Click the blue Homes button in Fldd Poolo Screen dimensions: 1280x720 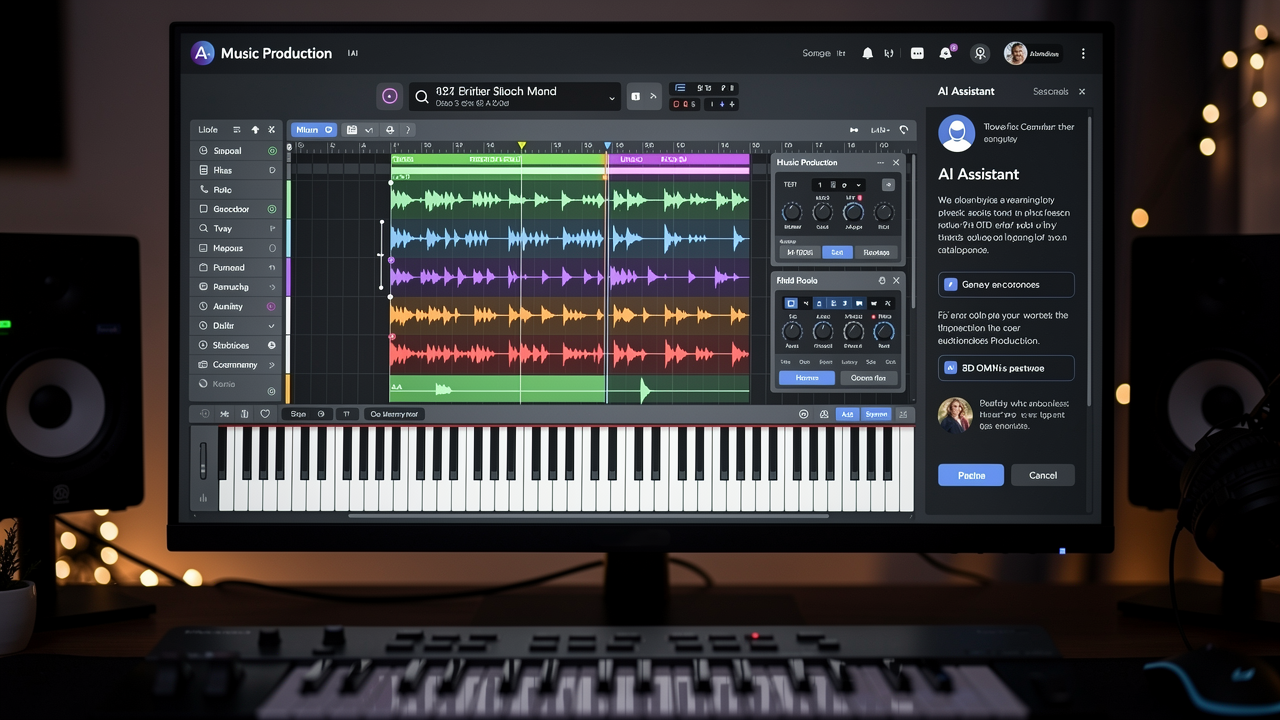[x=807, y=378]
